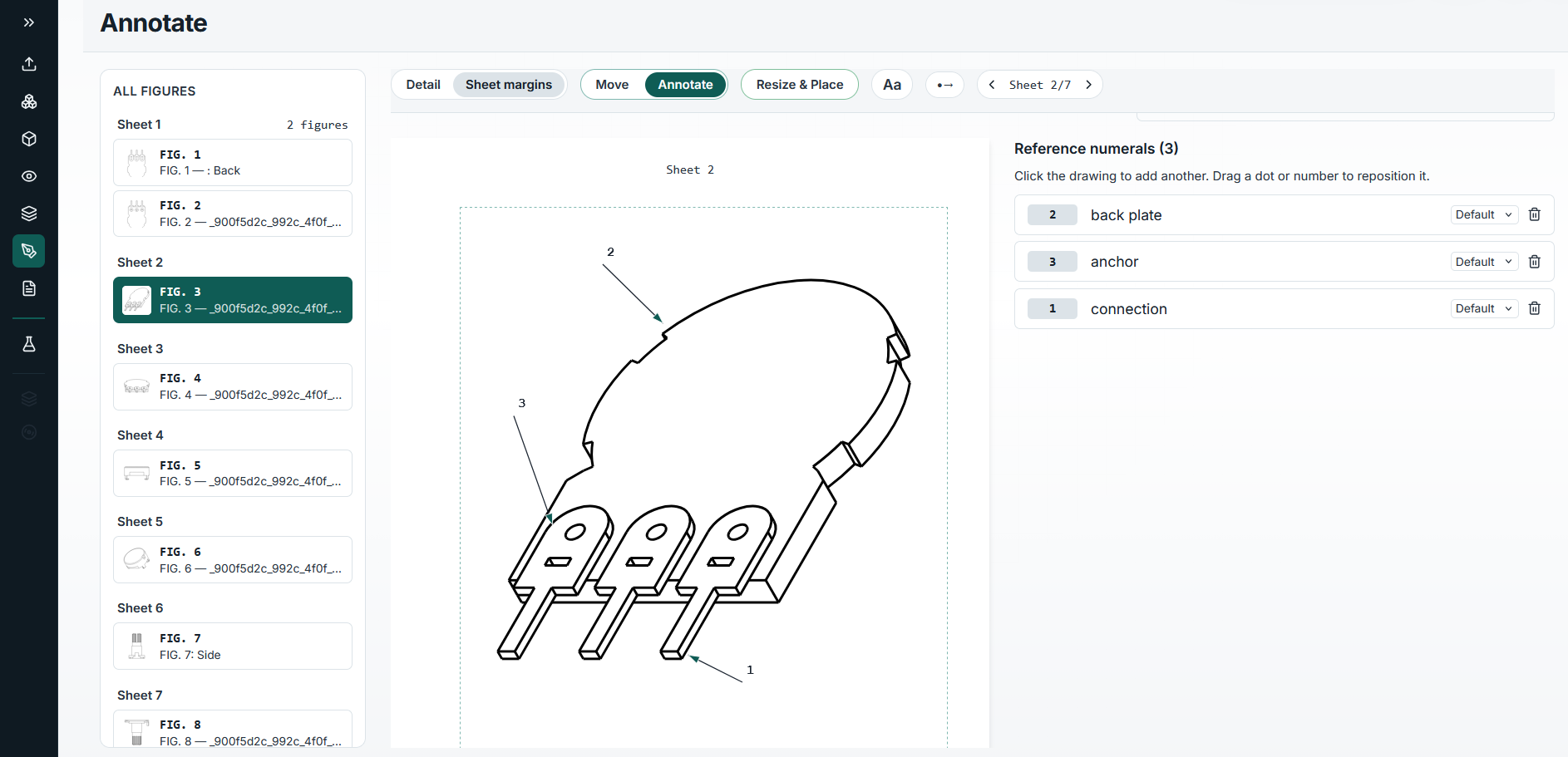1568x757 pixels.
Task: Click numeral 2 label on the drawing
Action: pyautogui.click(x=610, y=252)
